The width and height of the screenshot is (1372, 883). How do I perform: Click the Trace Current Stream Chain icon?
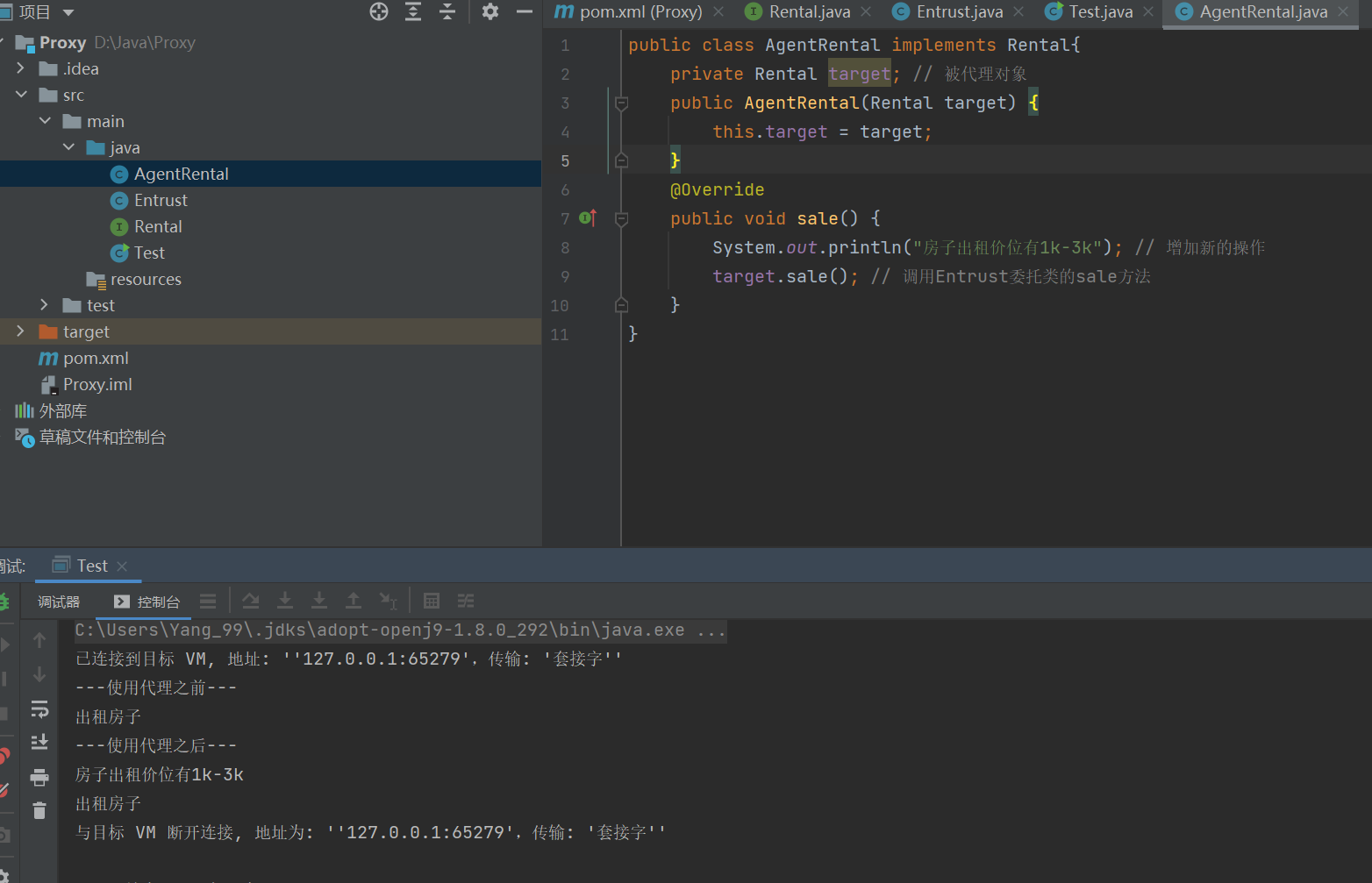point(466,601)
